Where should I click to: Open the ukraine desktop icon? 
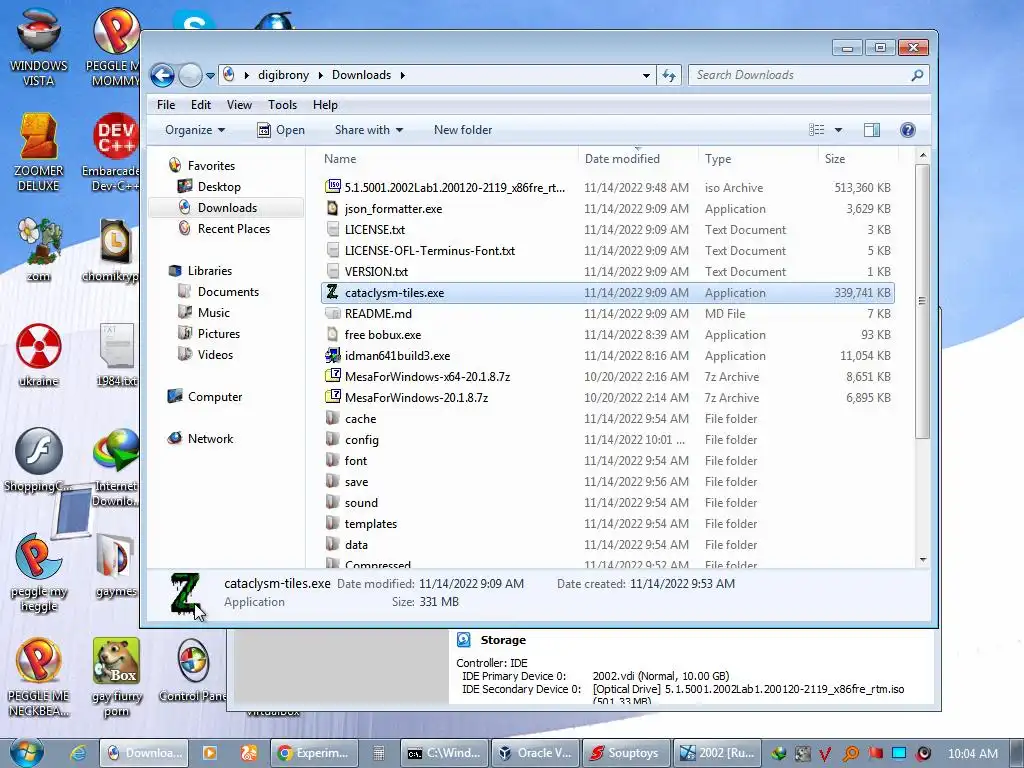39,356
